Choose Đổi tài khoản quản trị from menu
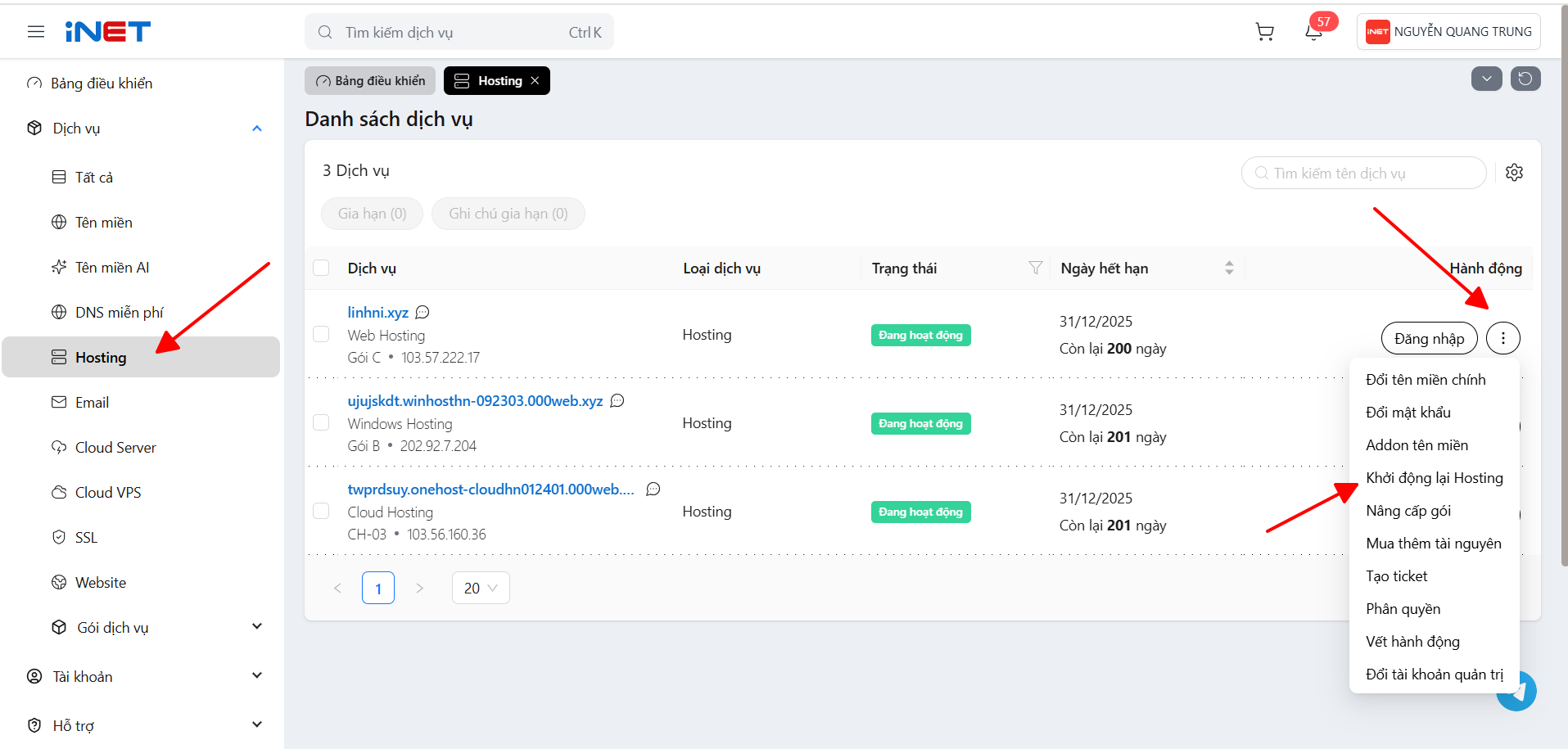The width and height of the screenshot is (1568, 749). click(x=1435, y=675)
